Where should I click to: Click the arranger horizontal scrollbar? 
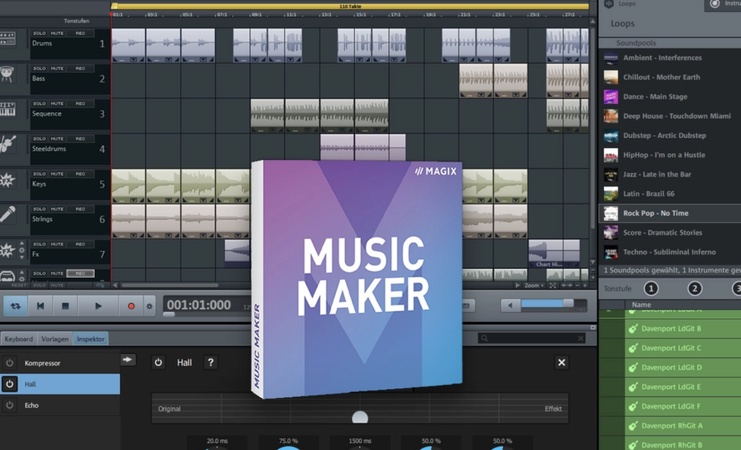170,285
